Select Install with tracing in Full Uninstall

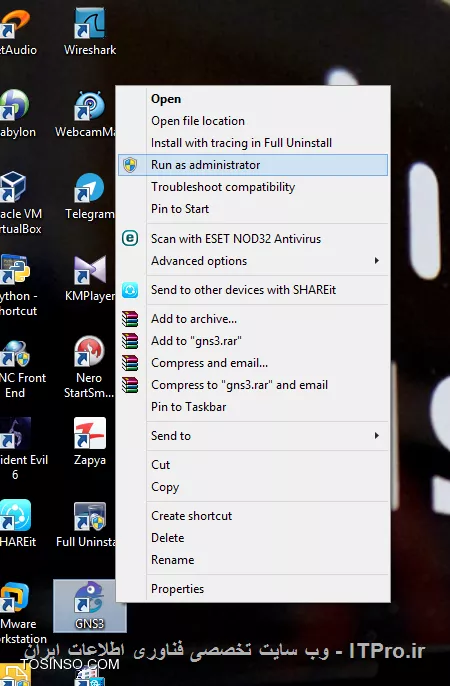click(x=253, y=143)
